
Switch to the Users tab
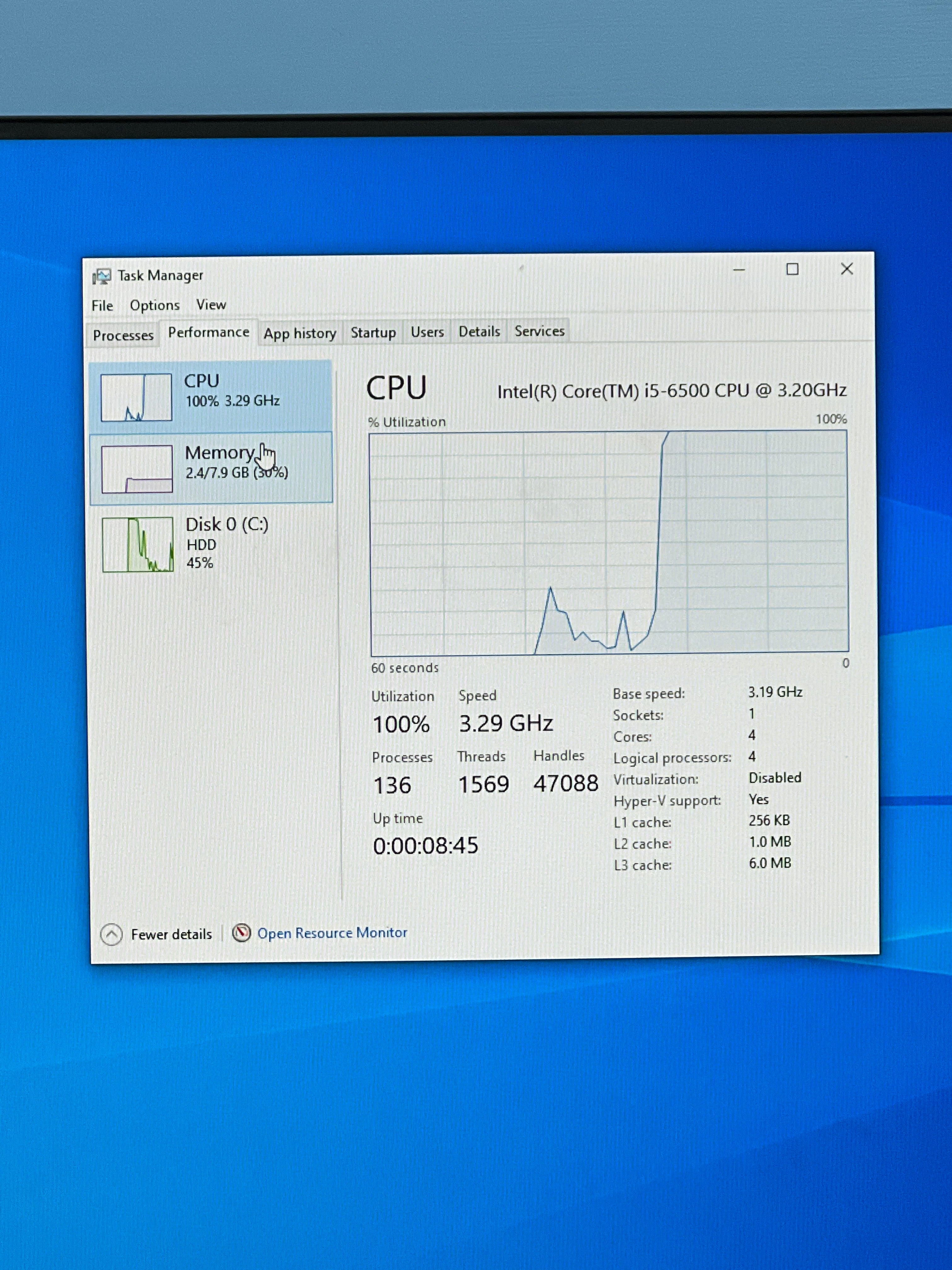pyautogui.click(x=427, y=332)
